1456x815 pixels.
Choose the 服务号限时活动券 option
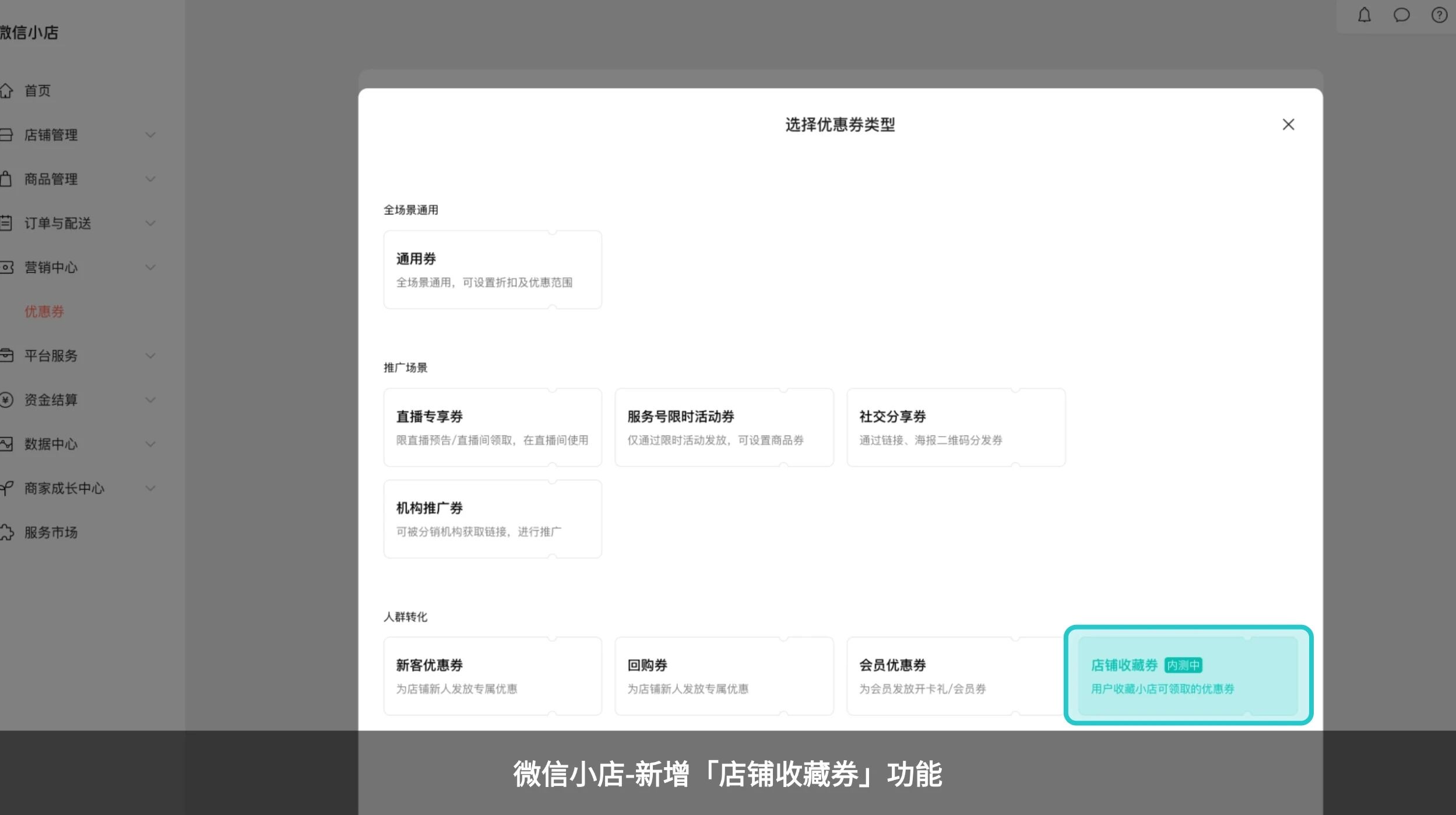tap(724, 427)
